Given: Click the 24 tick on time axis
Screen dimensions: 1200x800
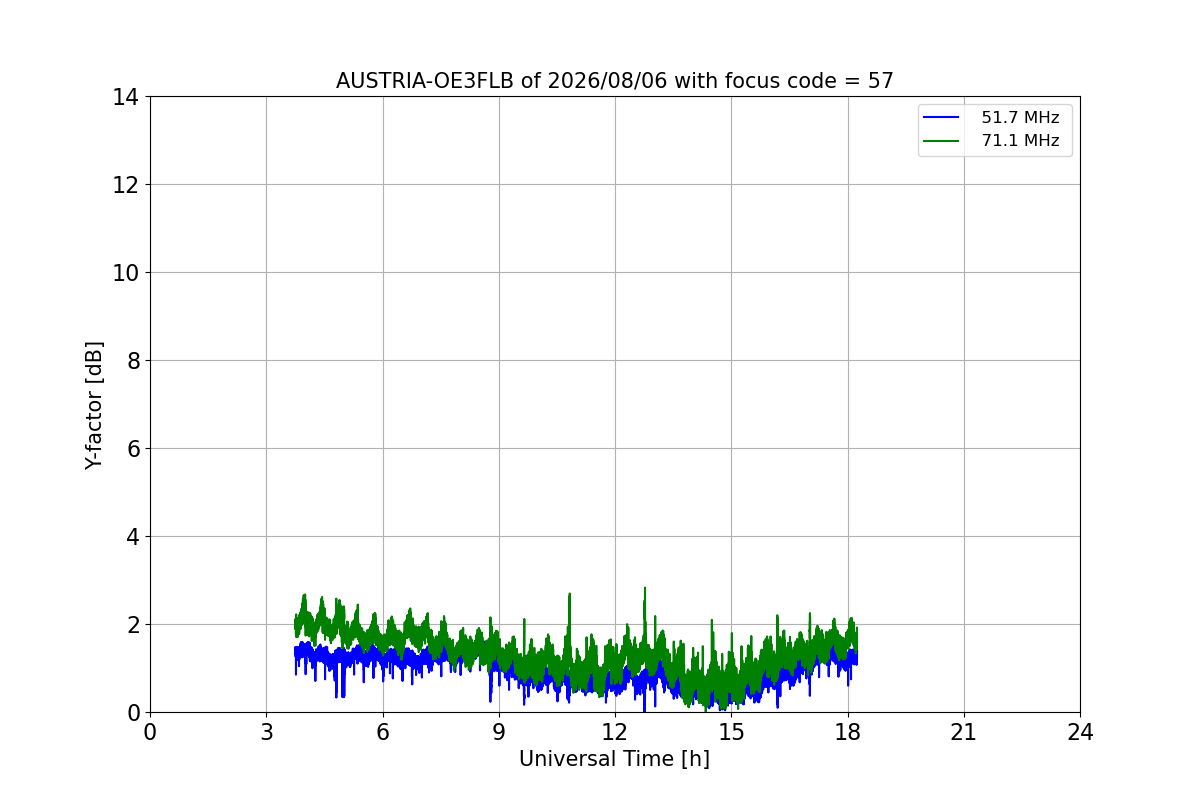Looking at the screenshot, I should [x=1080, y=732].
